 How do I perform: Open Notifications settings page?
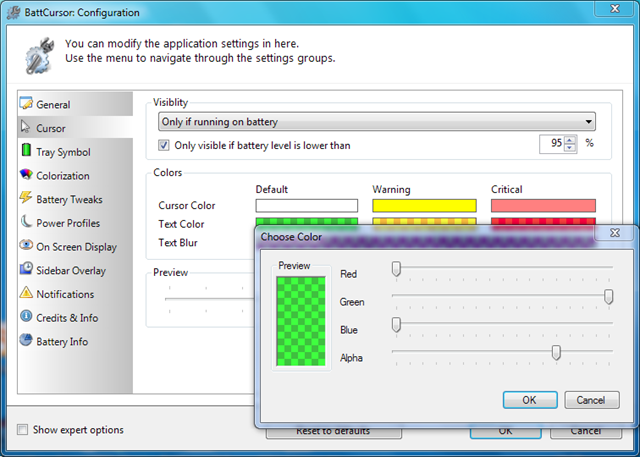pos(76,294)
